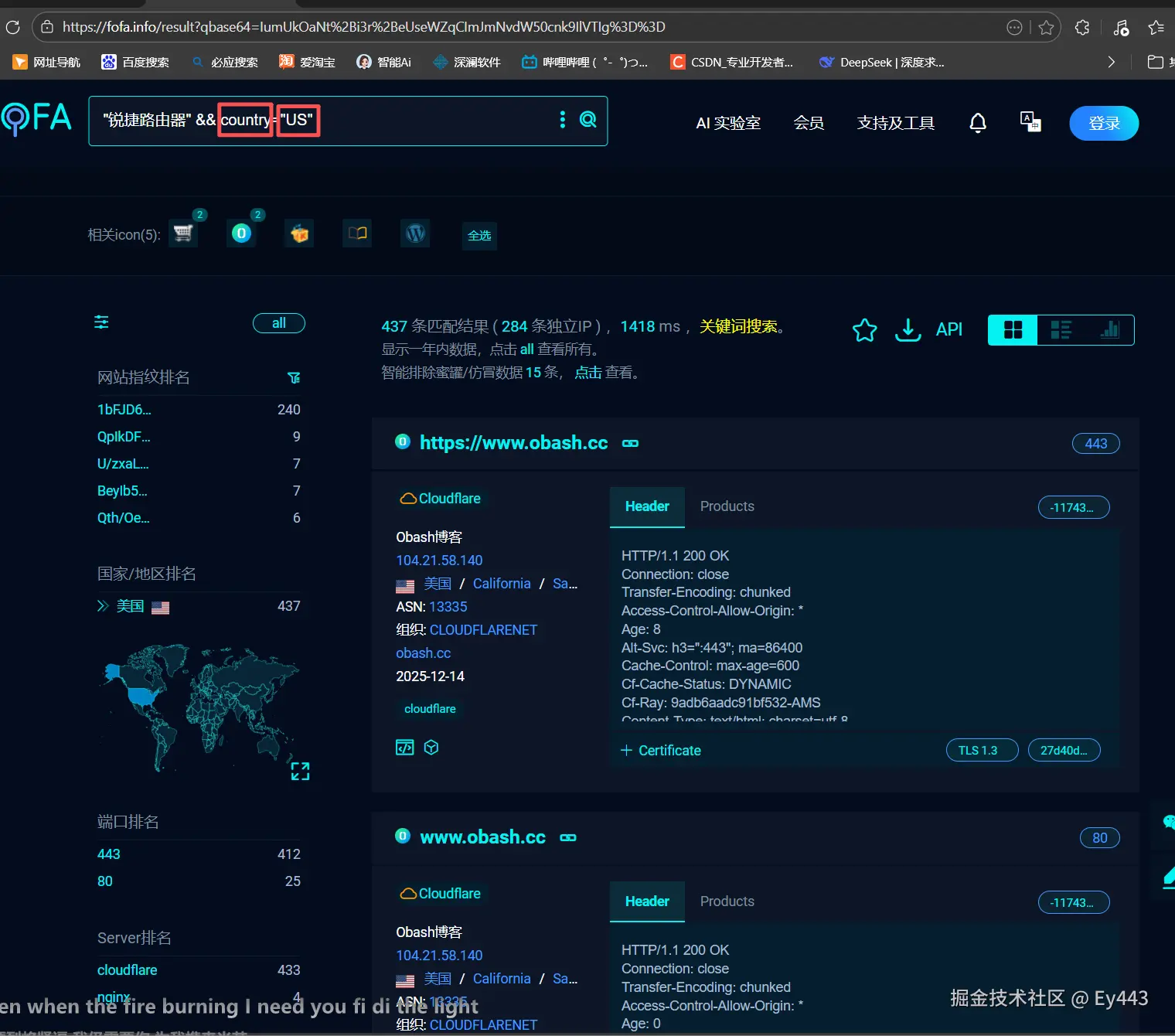
Task: Click the cube icon in first result
Action: pos(431,748)
